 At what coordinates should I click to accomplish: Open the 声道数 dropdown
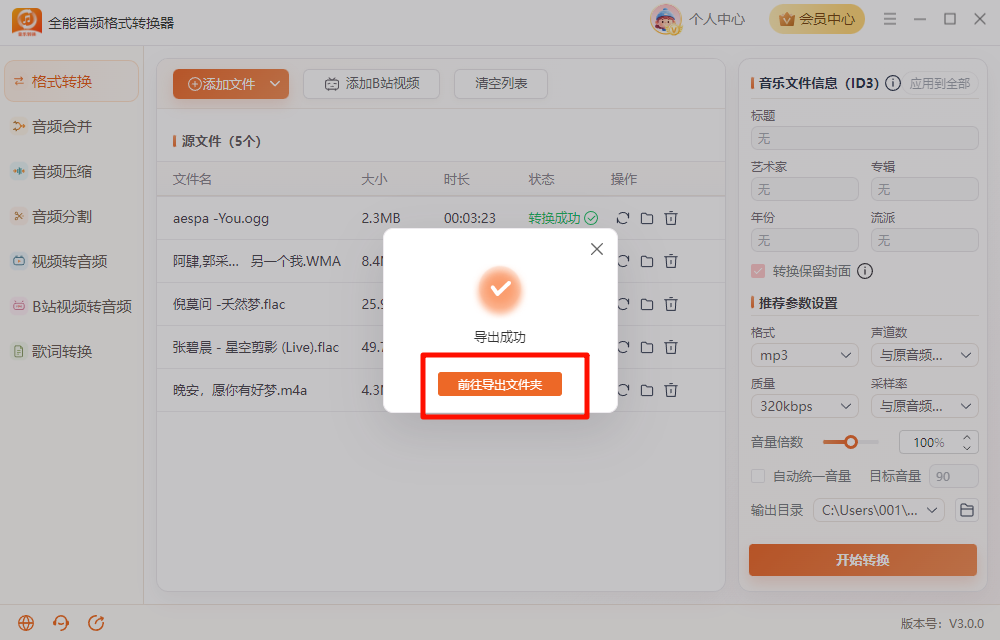[925, 355]
